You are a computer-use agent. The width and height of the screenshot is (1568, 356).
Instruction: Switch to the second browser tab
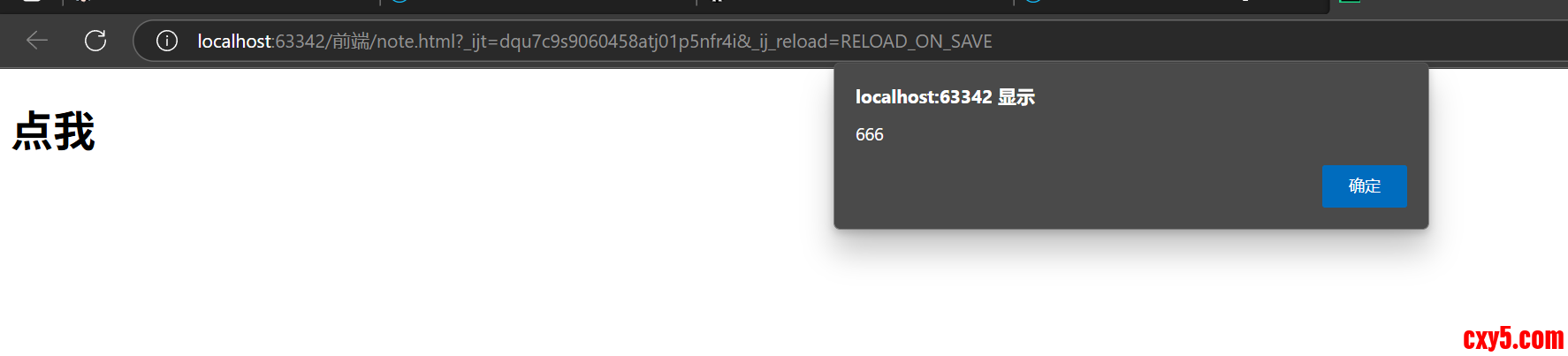tap(537, 3)
